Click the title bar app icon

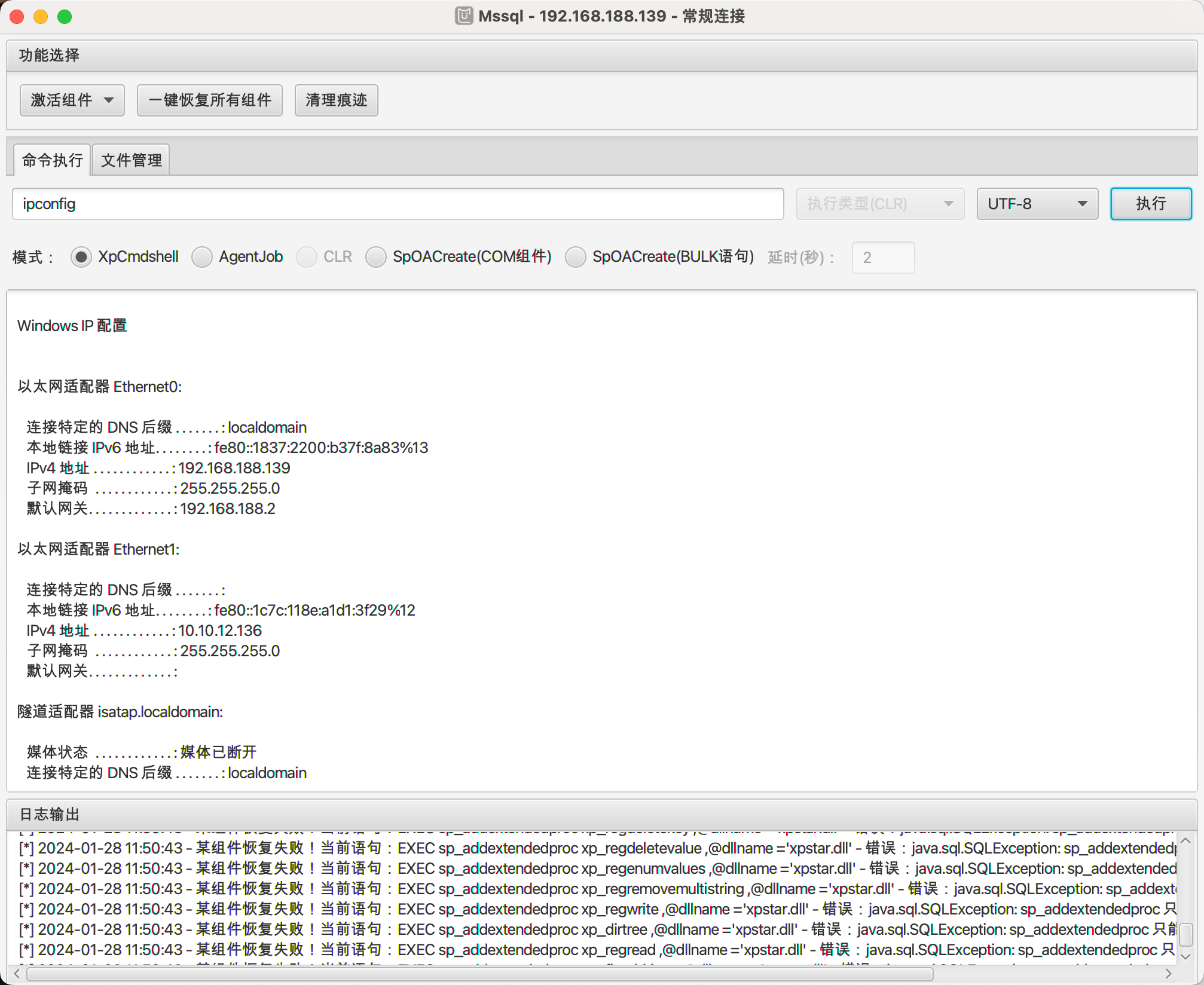pyautogui.click(x=464, y=16)
